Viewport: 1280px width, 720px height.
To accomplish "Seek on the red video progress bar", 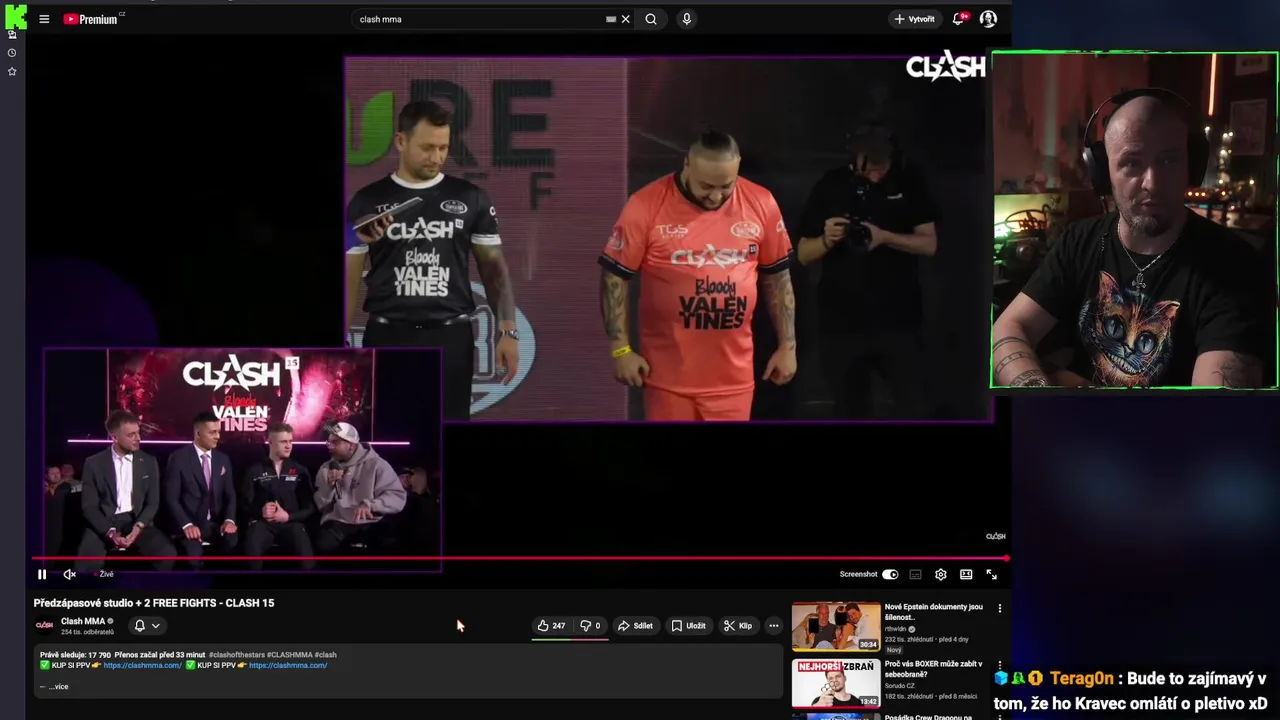I will [520, 559].
